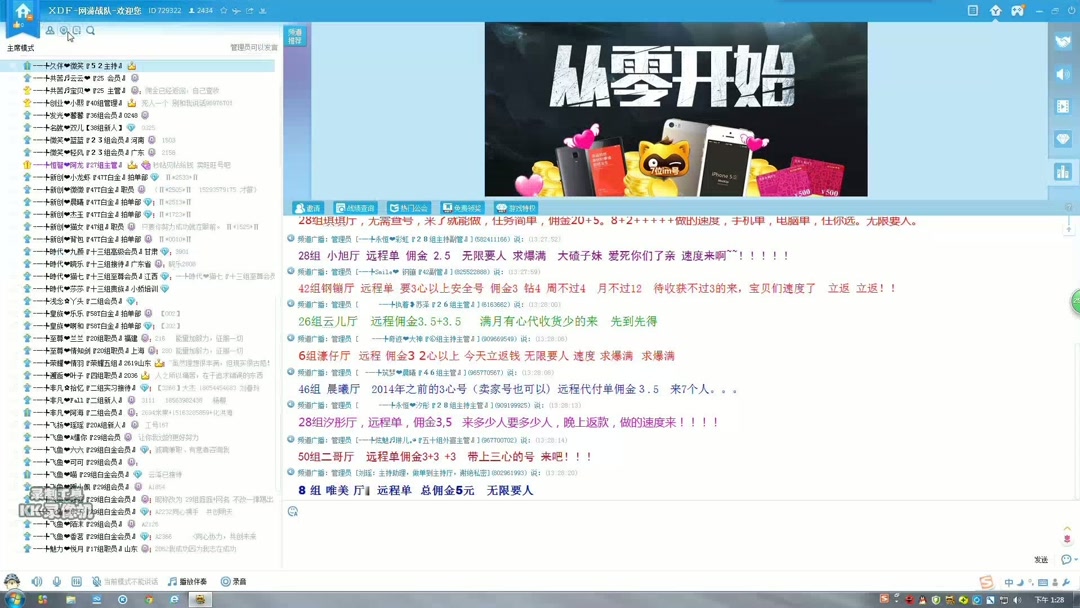Click the 从零开始 banner image
This screenshot has width=1080, height=608.
point(675,110)
